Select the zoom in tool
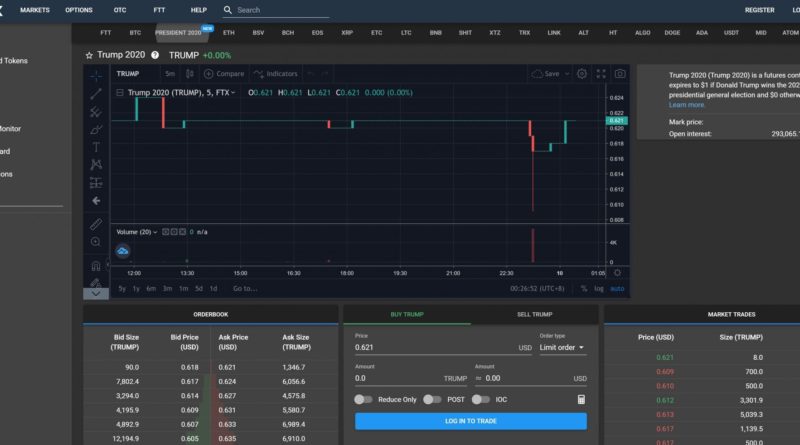The width and height of the screenshot is (800, 445). (96, 242)
